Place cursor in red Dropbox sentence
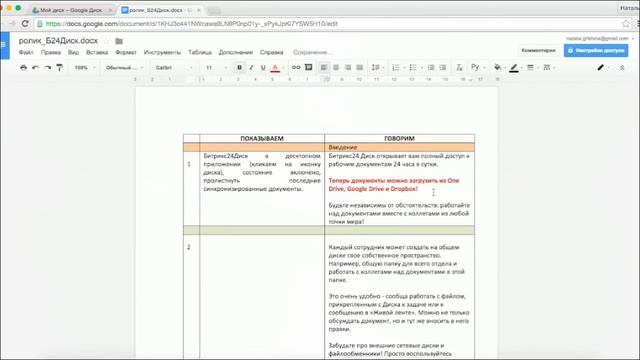The image size is (640, 360). 393,184
